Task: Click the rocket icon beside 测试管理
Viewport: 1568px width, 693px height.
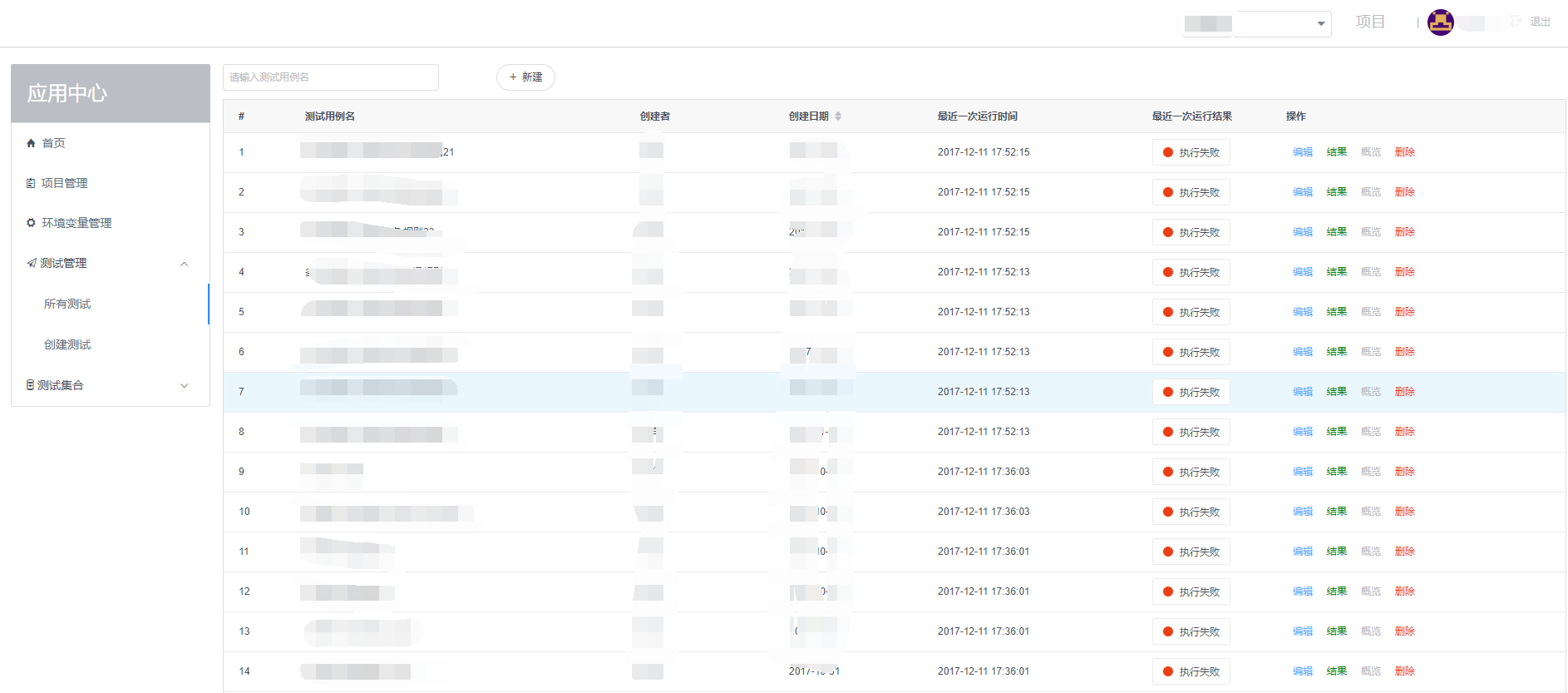Action: click(32, 263)
